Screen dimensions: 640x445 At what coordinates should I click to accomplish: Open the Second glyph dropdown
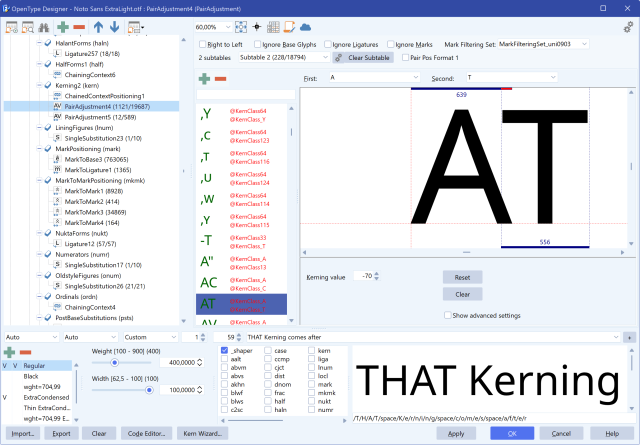point(512,77)
